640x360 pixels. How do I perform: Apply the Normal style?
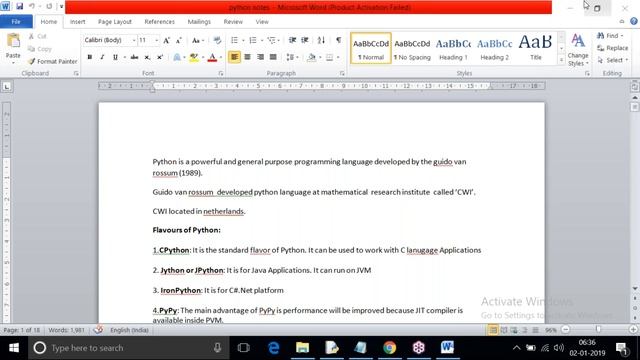(371, 48)
